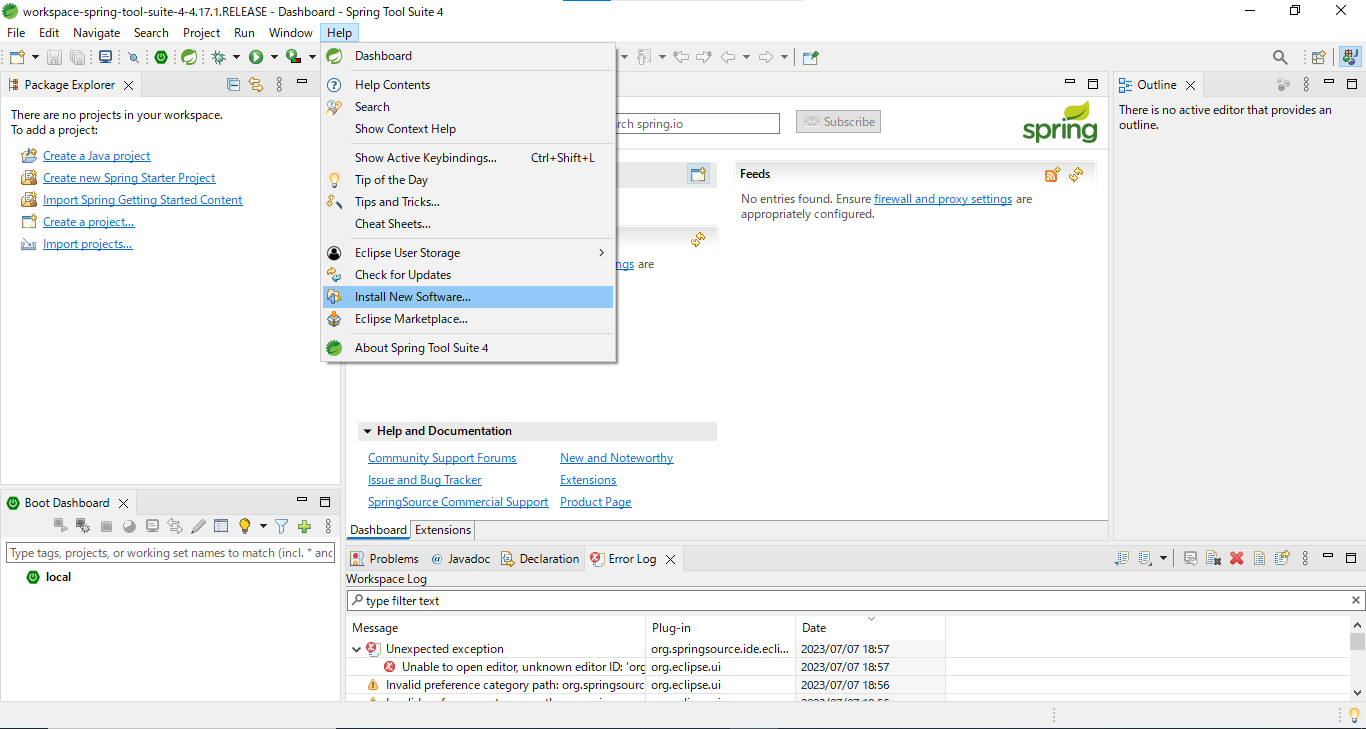Toggle Link with Editor in Package Explorer
This screenshot has width=1366, height=729.
pos(256,85)
